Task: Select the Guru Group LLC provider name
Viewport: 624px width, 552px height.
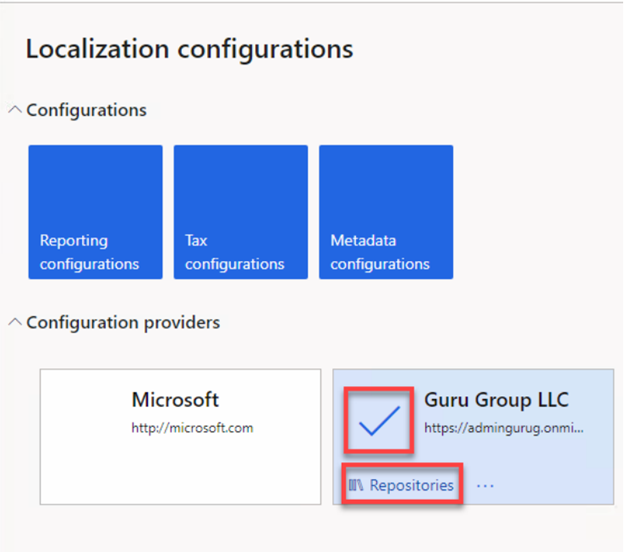Action: coord(496,400)
